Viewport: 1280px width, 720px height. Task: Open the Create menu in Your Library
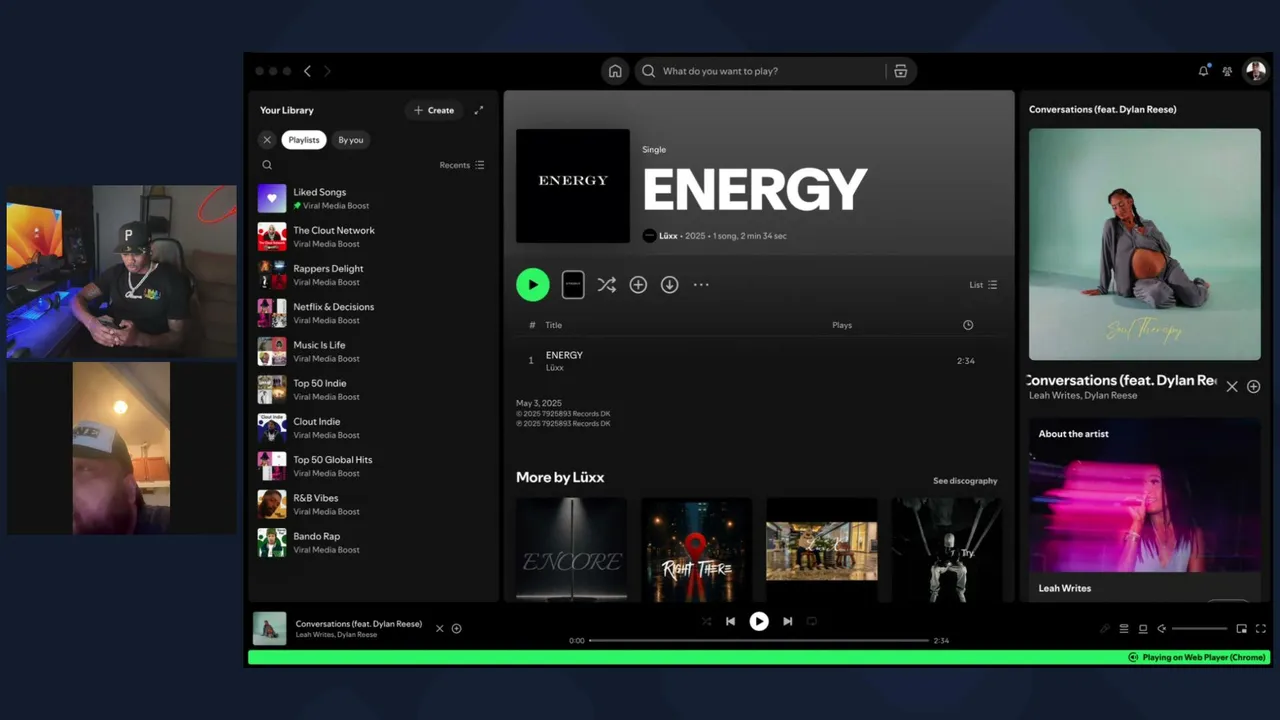434,110
